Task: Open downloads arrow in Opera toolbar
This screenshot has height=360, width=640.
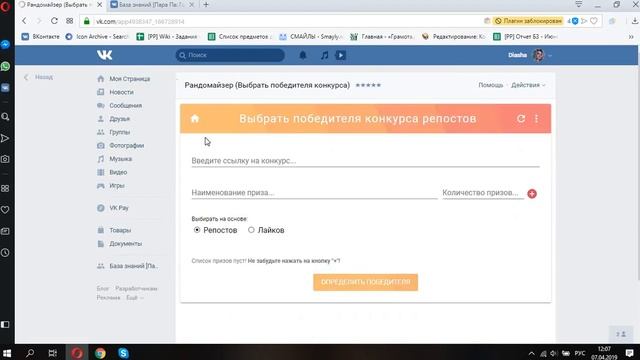Action: [x=635, y=21]
